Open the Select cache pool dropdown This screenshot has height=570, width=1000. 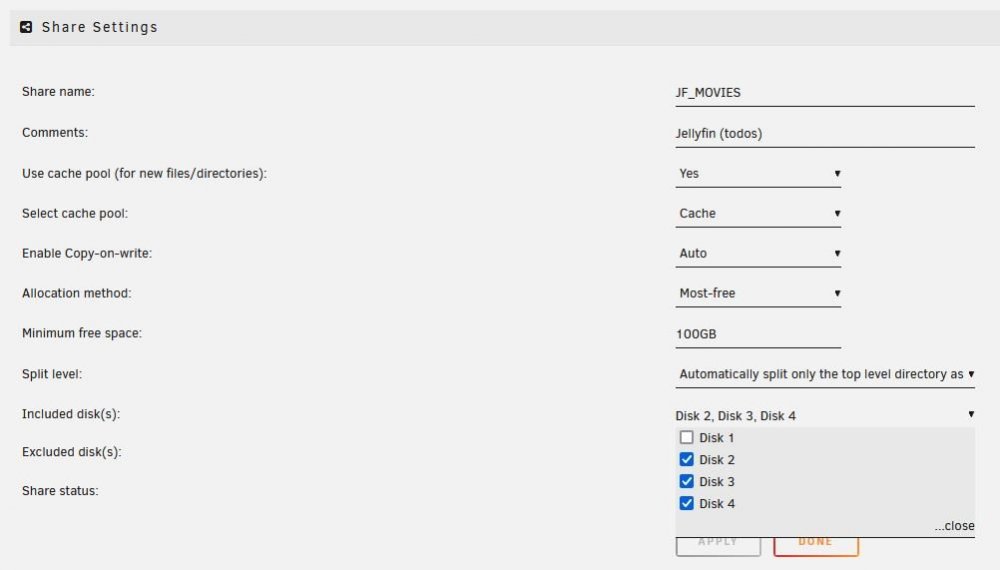pyautogui.click(x=758, y=214)
